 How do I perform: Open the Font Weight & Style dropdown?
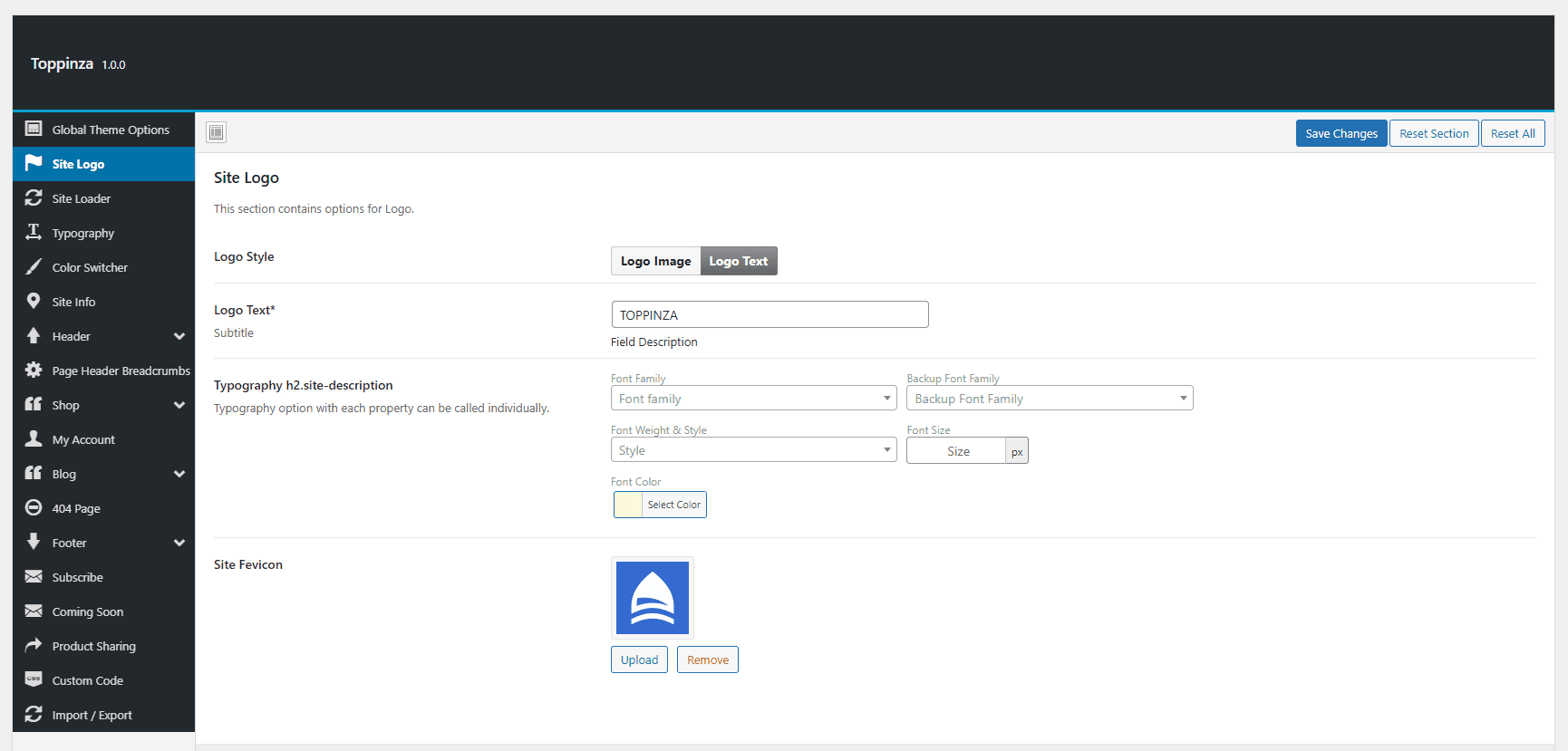point(754,450)
